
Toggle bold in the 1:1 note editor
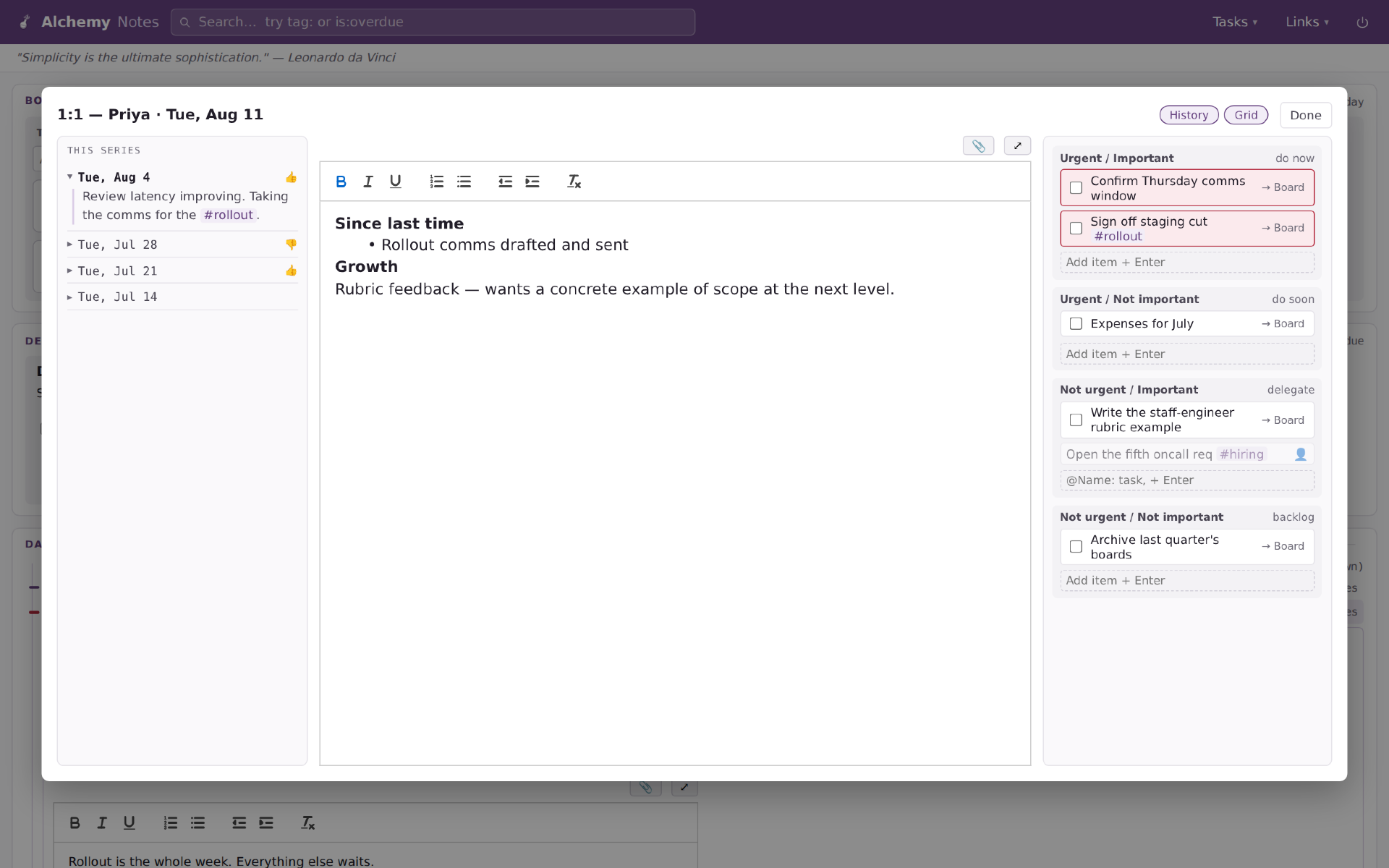(x=341, y=182)
